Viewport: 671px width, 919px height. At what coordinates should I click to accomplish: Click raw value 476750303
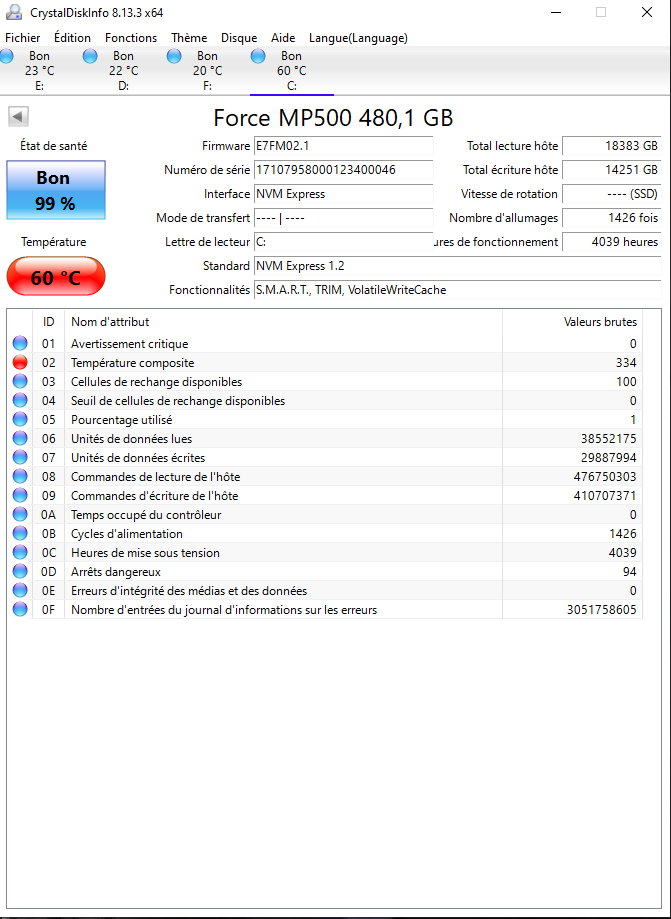pyautogui.click(x=605, y=476)
